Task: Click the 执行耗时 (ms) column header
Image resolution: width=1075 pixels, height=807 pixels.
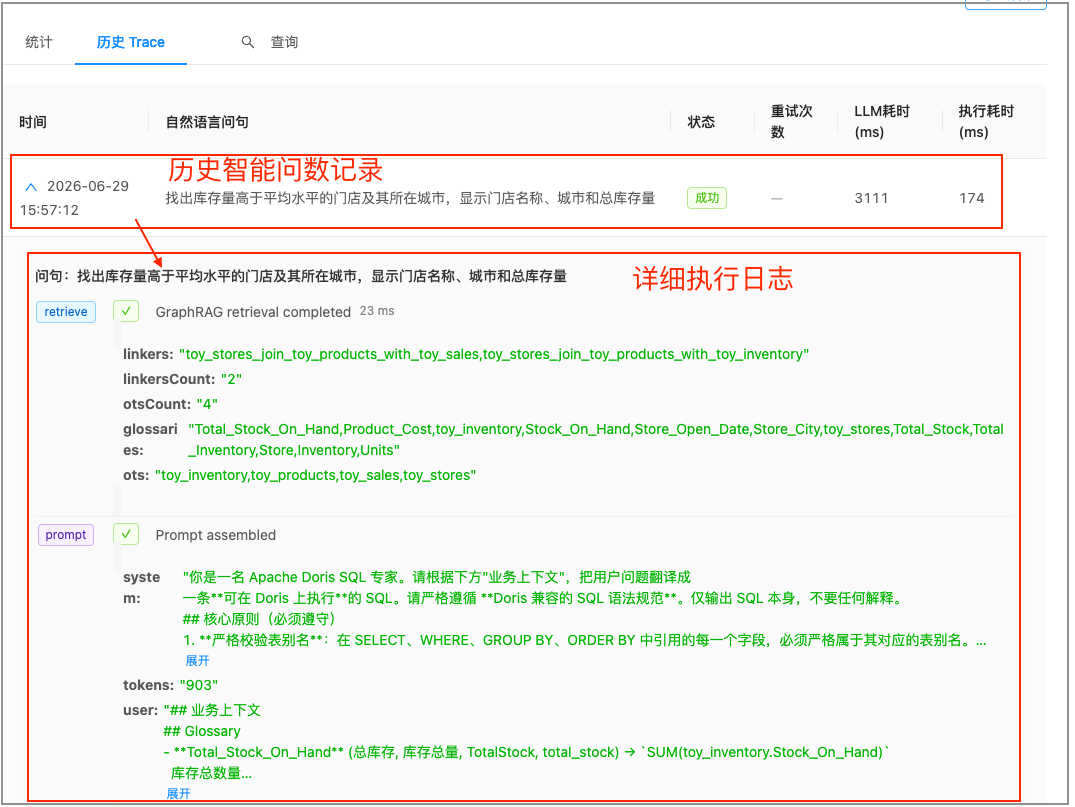Action: 986,121
